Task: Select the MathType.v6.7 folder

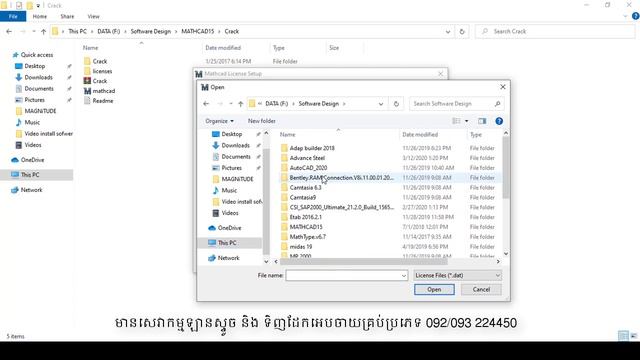Action: click(x=307, y=237)
